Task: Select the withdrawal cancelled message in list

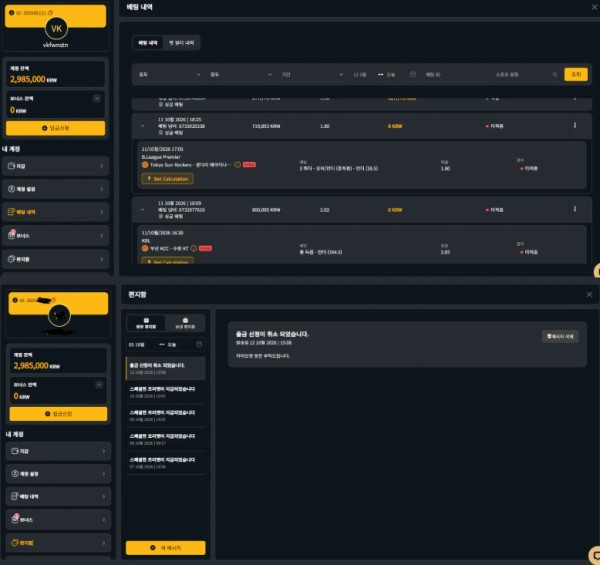Action: coord(166,368)
